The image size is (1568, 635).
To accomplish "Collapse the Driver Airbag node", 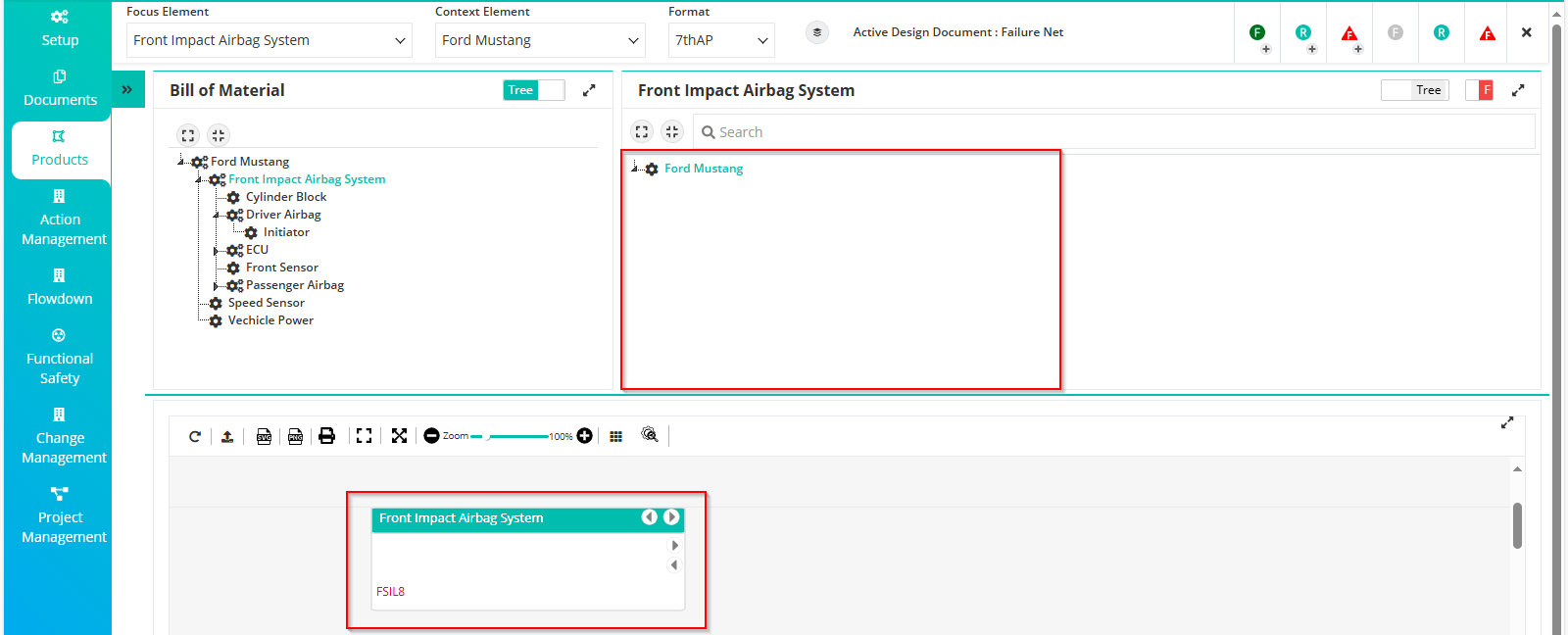I will 217,215.
